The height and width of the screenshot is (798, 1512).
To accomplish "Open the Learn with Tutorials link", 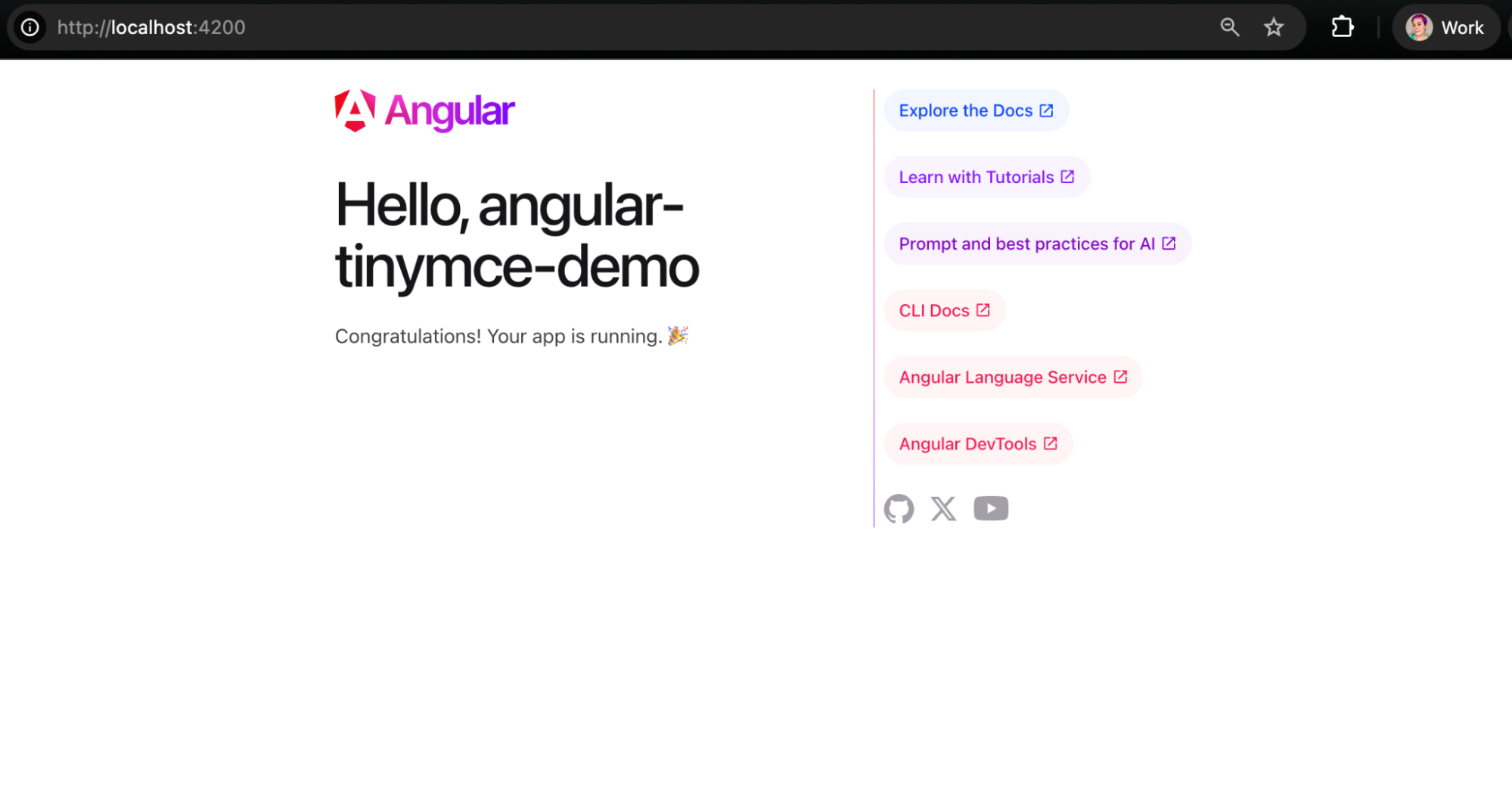I will [986, 177].
